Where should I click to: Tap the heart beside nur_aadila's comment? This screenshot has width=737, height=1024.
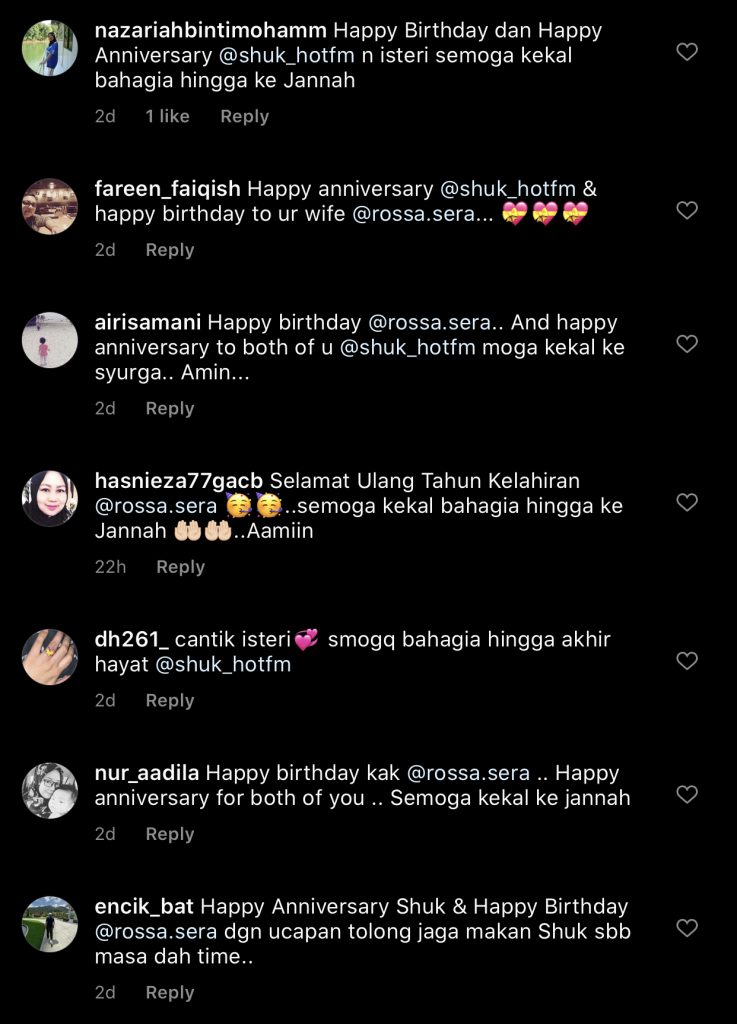point(687,794)
